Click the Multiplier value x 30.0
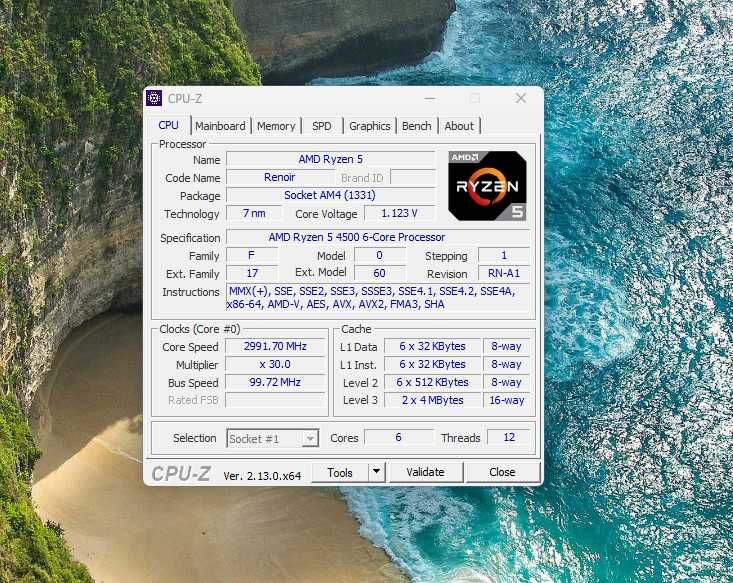733x583 pixels. pyautogui.click(x=275, y=364)
